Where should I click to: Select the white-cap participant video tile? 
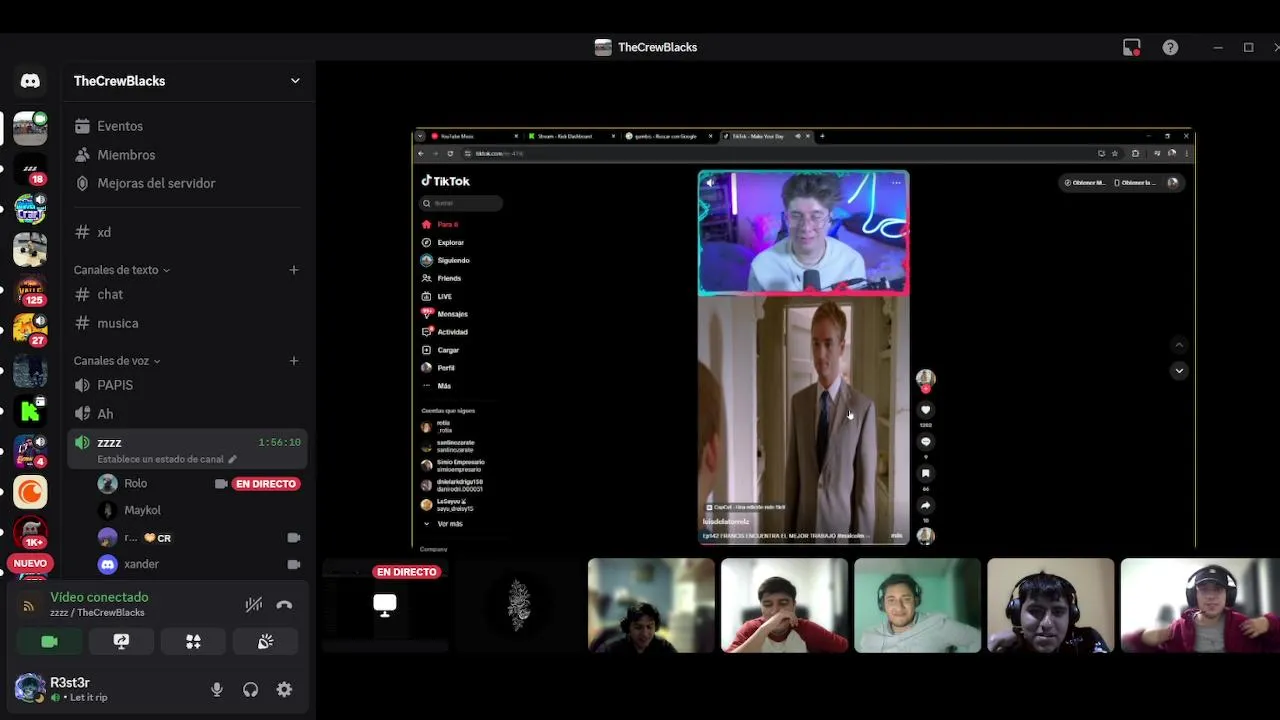(x=1200, y=605)
